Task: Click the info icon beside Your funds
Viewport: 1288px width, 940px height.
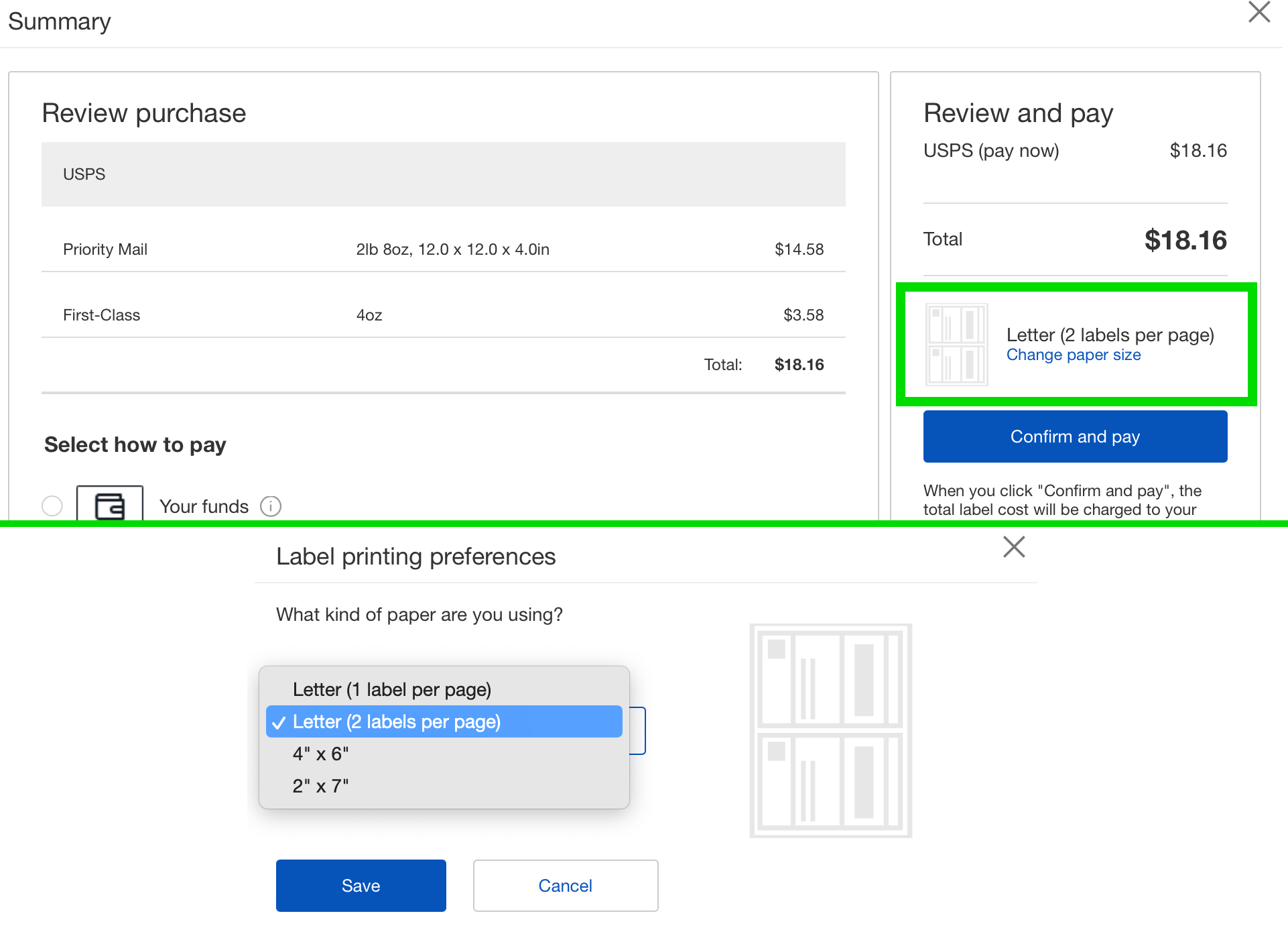Action: coord(271,506)
